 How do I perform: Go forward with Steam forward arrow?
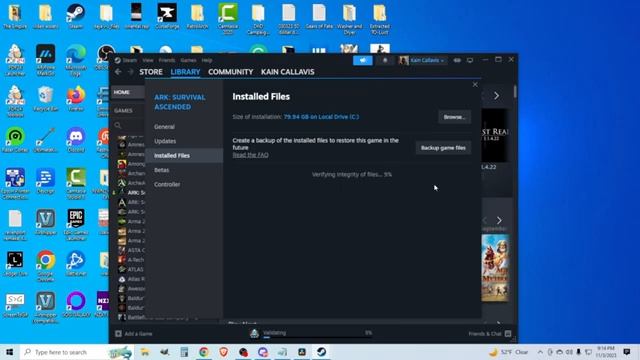click(131, 72)
